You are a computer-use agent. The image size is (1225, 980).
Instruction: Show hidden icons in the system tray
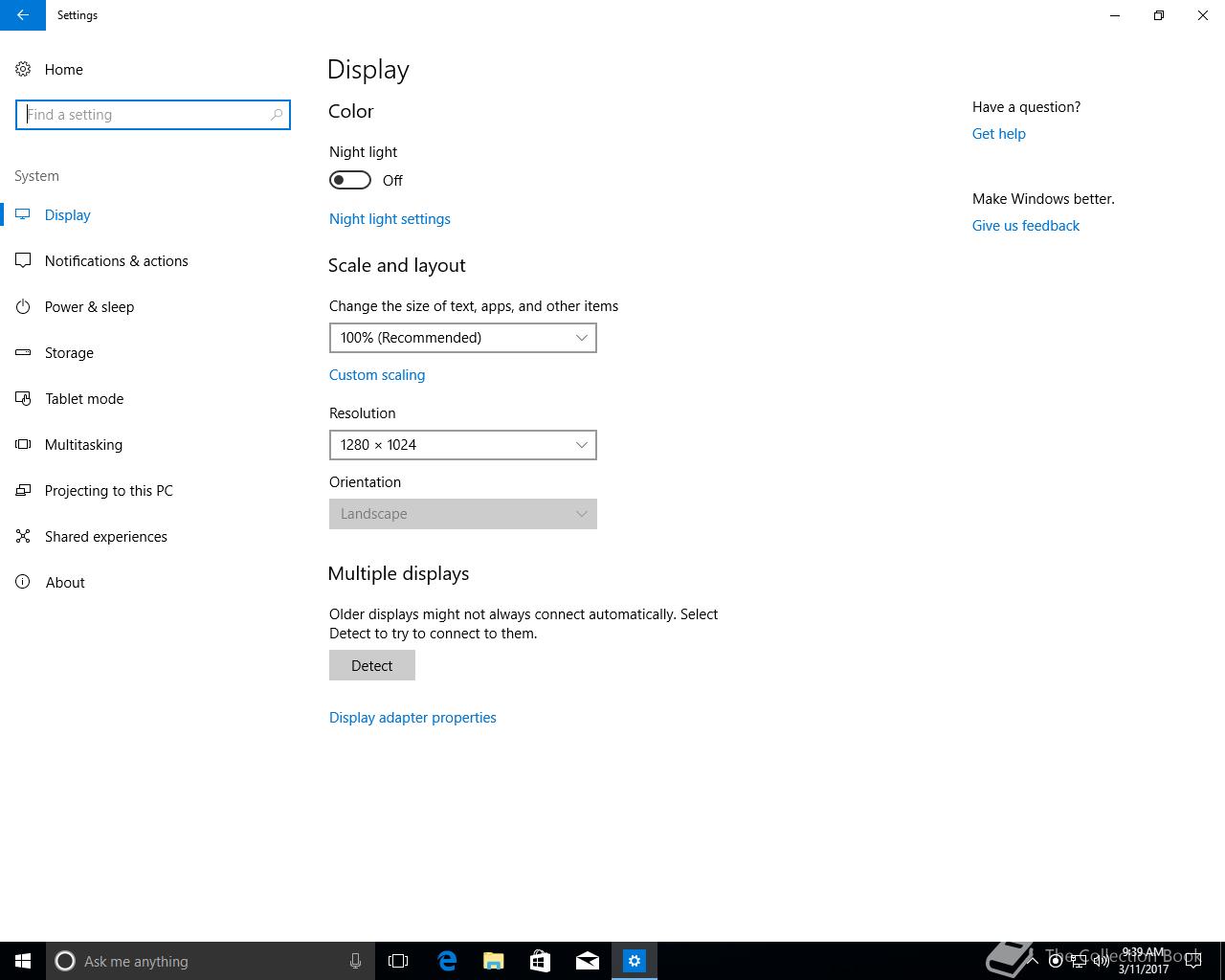point(1033,961)
